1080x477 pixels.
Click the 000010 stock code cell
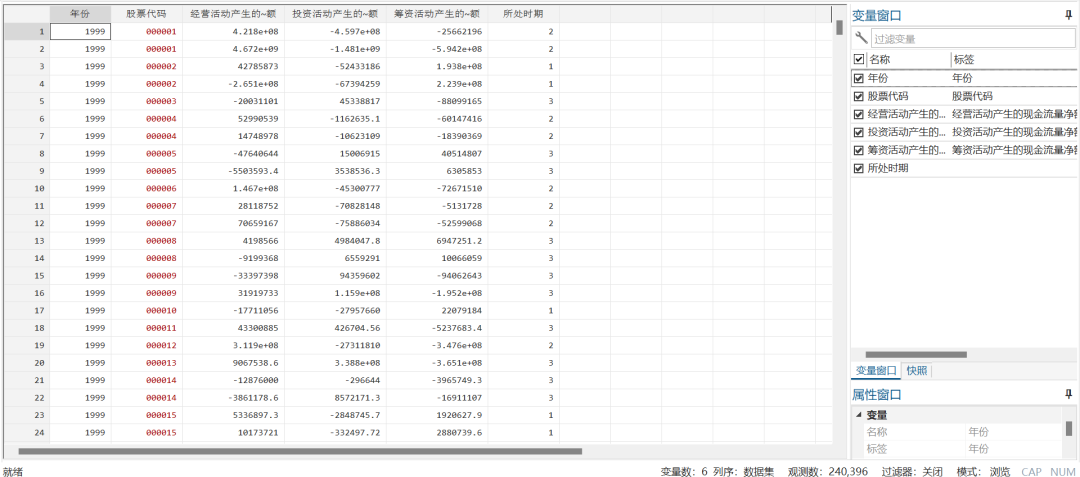point(146,310)
